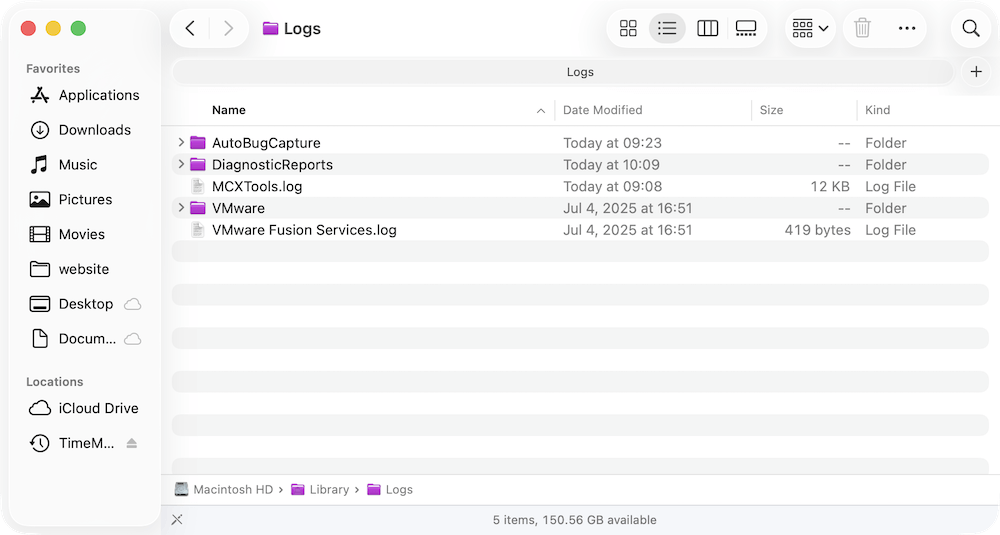The width and height of the screenshot is (1000, 535).
Task: Click the '12 KB' size cell
Action: [x=830, y=187]
